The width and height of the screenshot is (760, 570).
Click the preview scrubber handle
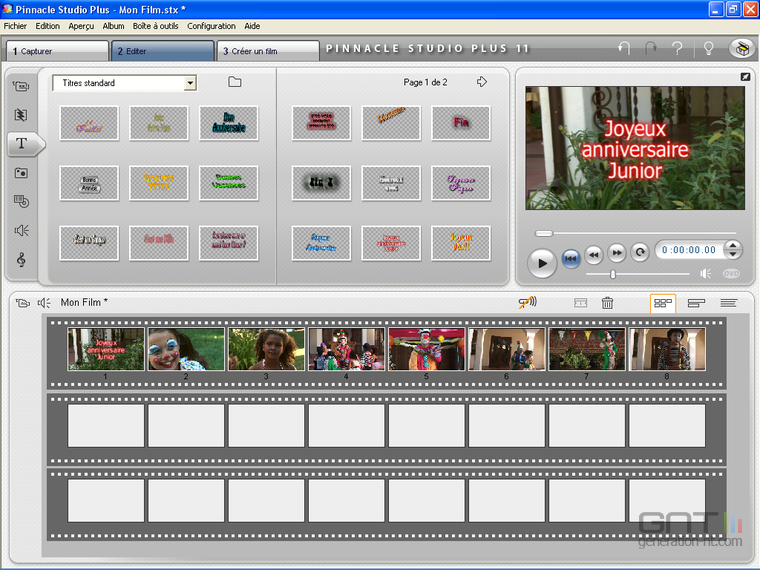(x=544, y=233)
